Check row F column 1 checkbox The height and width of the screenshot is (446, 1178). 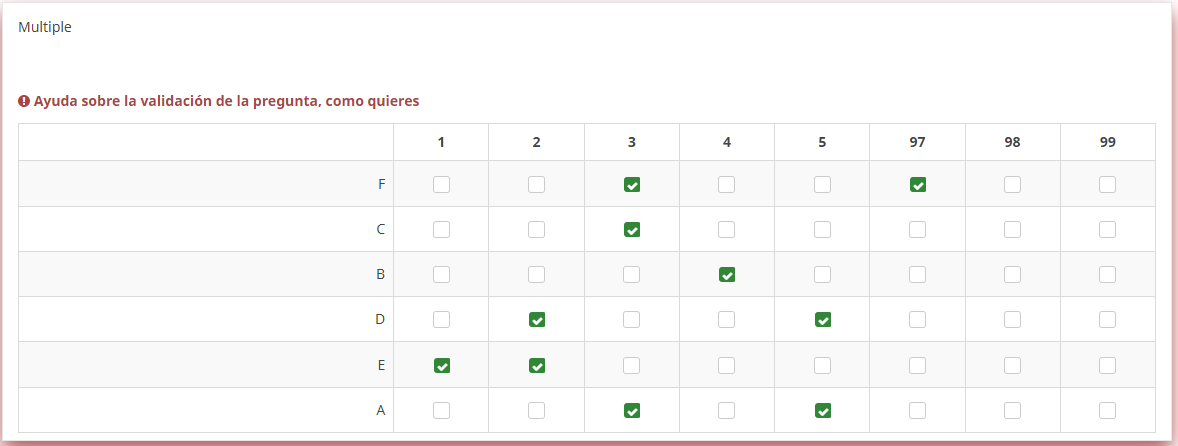[x=441, y=184]
